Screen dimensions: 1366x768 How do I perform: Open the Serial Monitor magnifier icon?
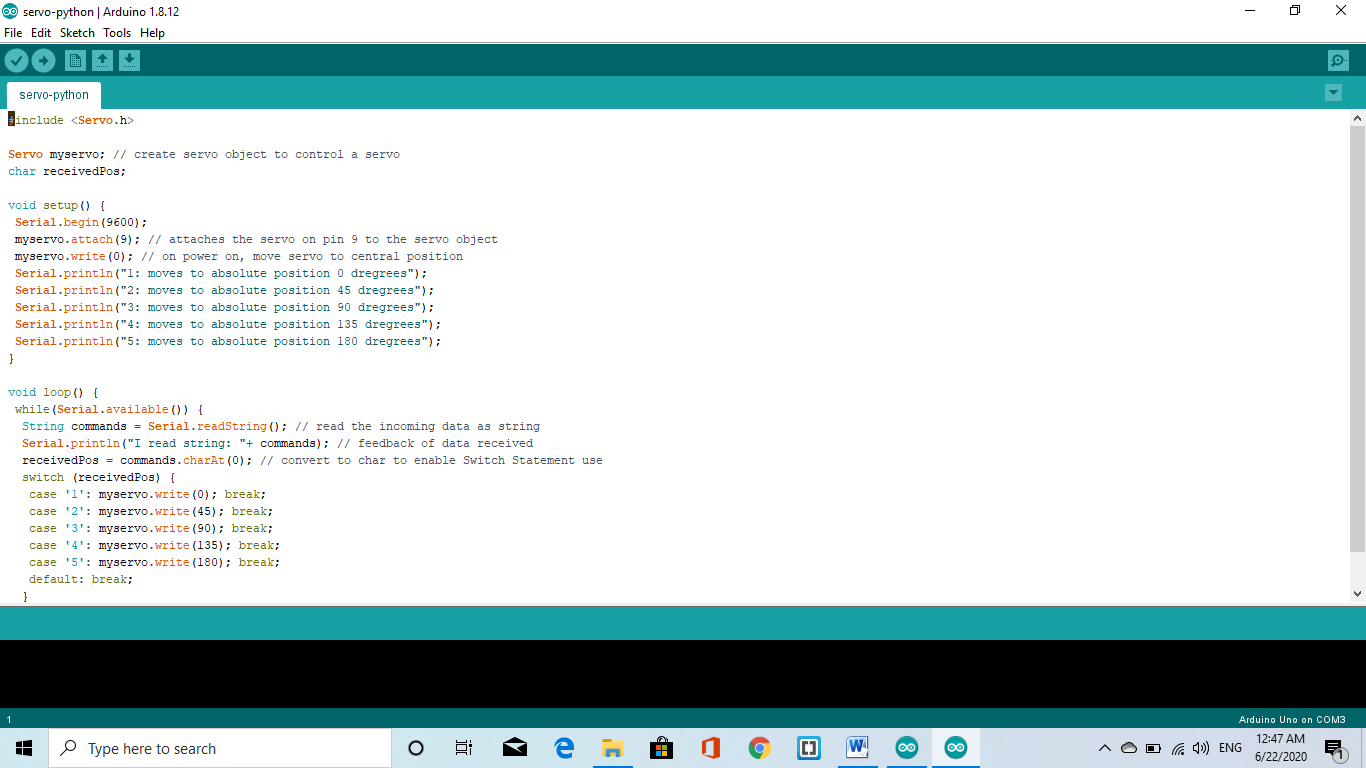pyautogui.click(x=1338, y=61)
